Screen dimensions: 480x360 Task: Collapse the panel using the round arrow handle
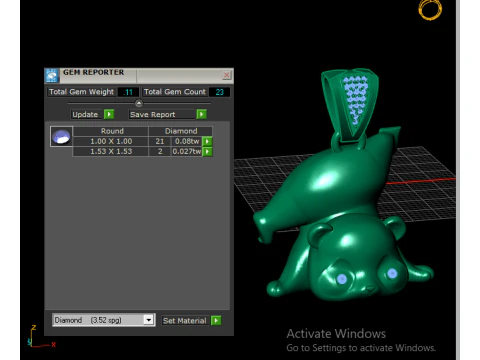click(x=139, y=103)
